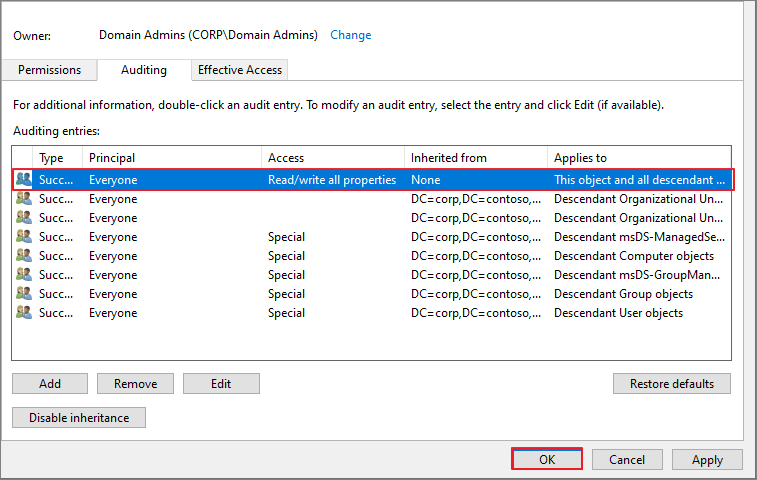The width and height of the screenshot is (757, 480).
Task: Click inherited DC=corp path in Descendant User objects row
Action: tap(476, 313)
